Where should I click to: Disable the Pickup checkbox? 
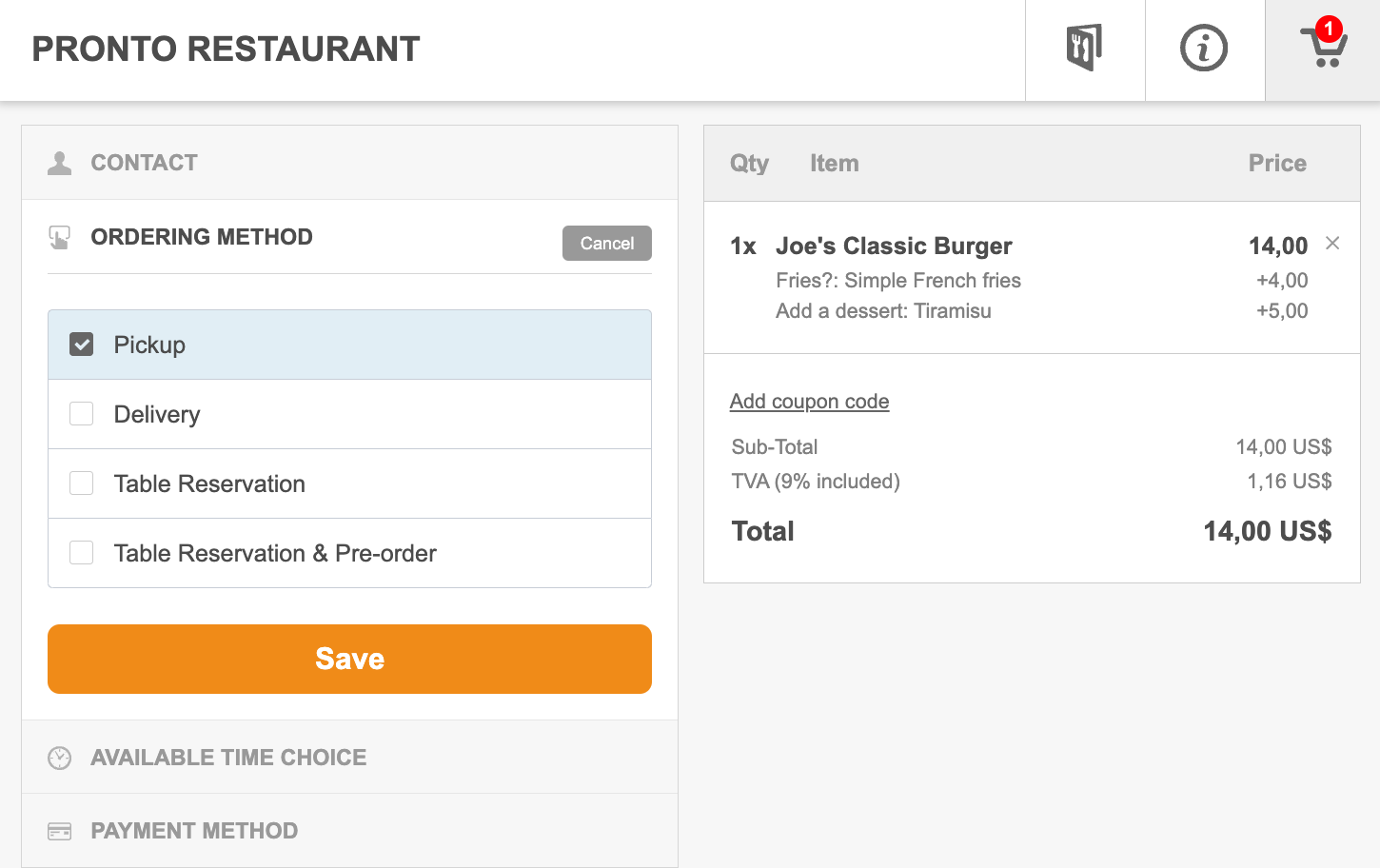(x=81, y=344)
